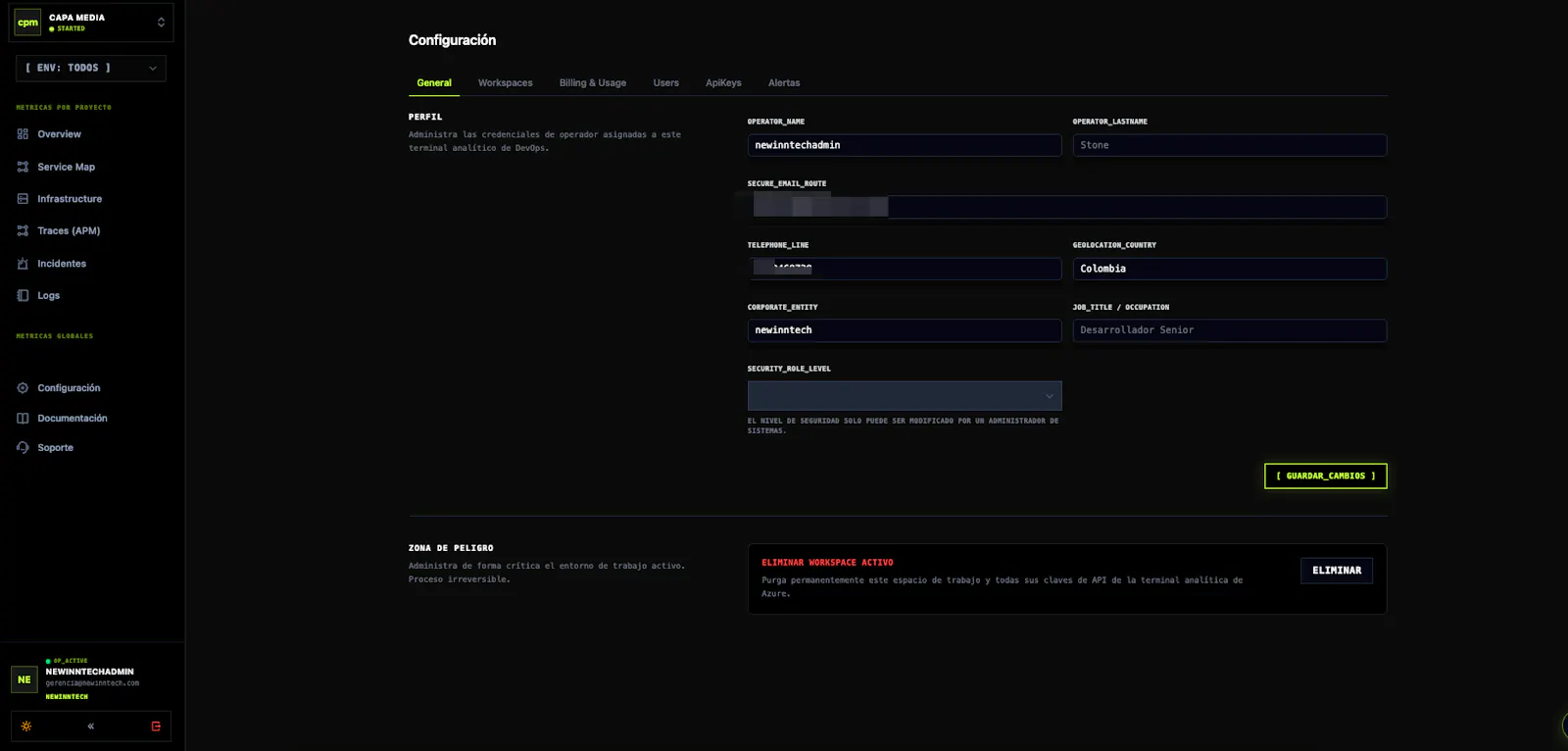Log out using the red exit icon
The image size is (1568, 751).
coord(156,726)
